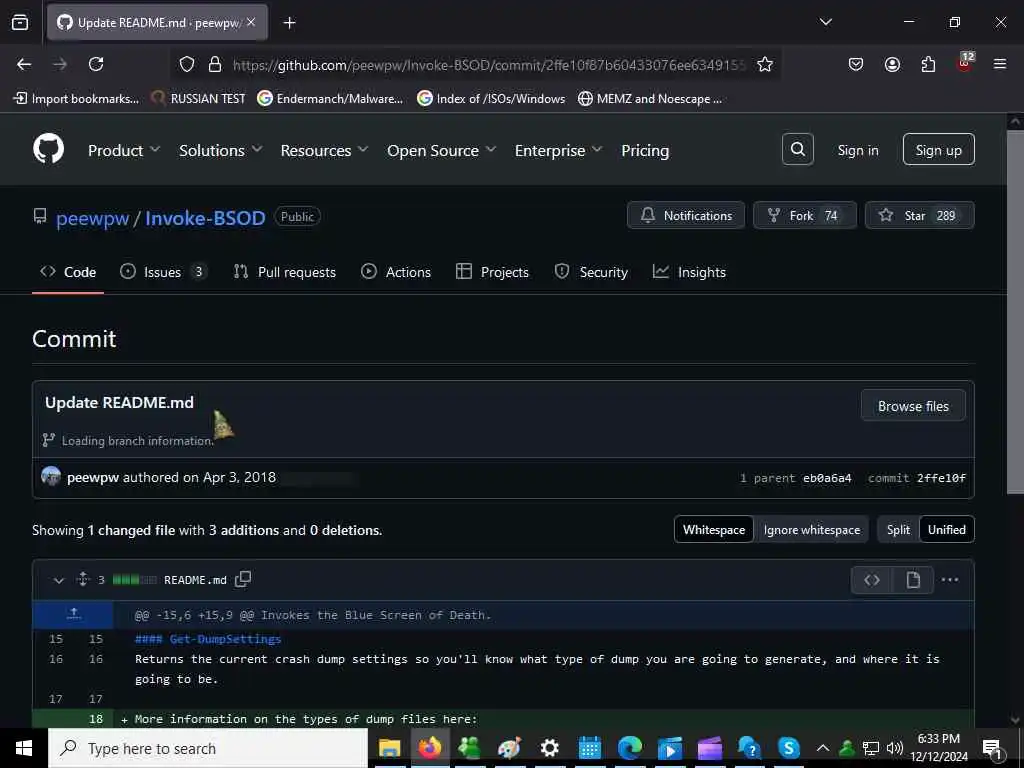The width and height of the screenshot is (1024, 768).
Task: Click the Notifications button
Action: pos(686,216)
